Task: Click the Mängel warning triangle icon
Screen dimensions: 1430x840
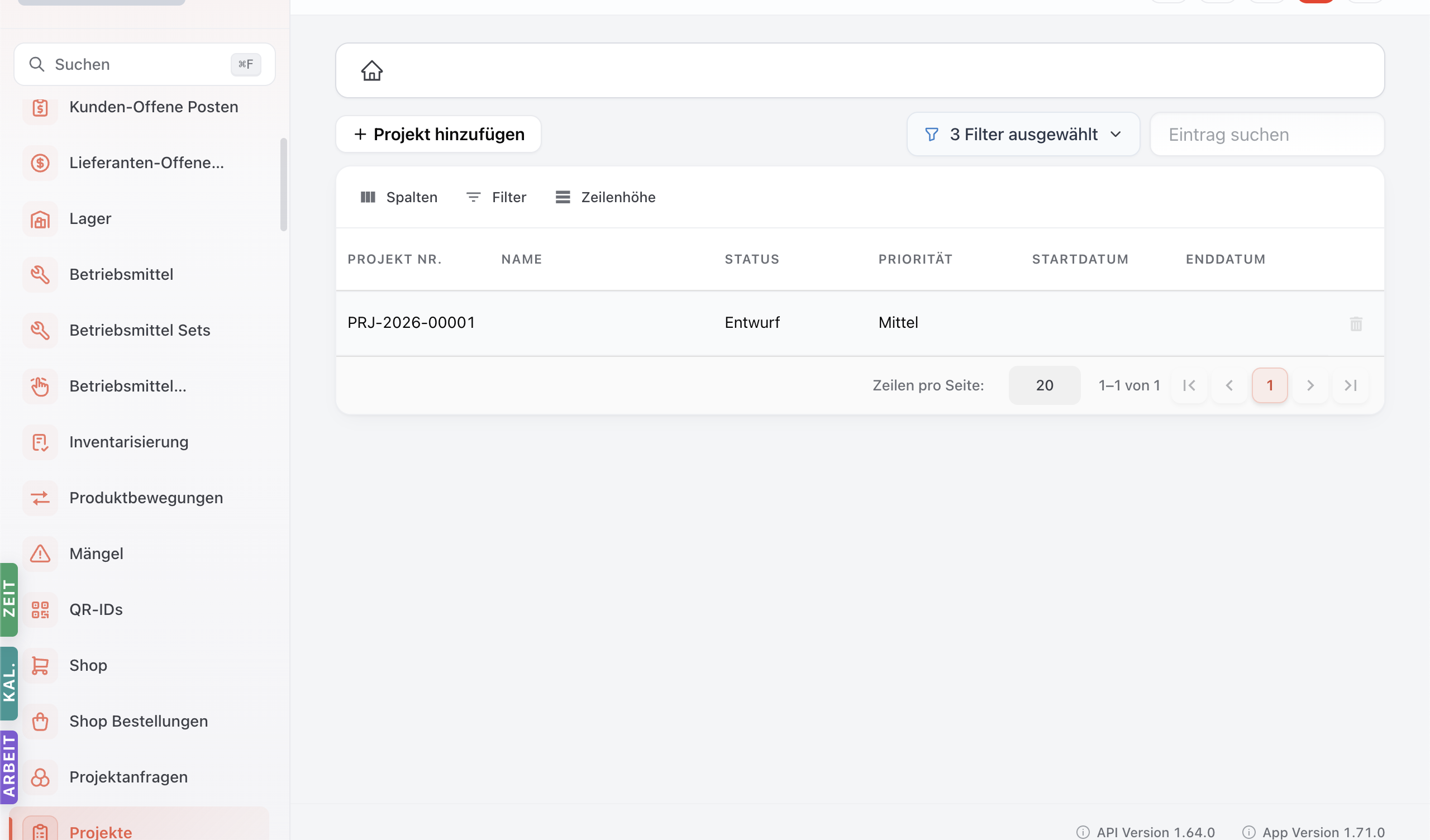Action: tap(40, 554)
